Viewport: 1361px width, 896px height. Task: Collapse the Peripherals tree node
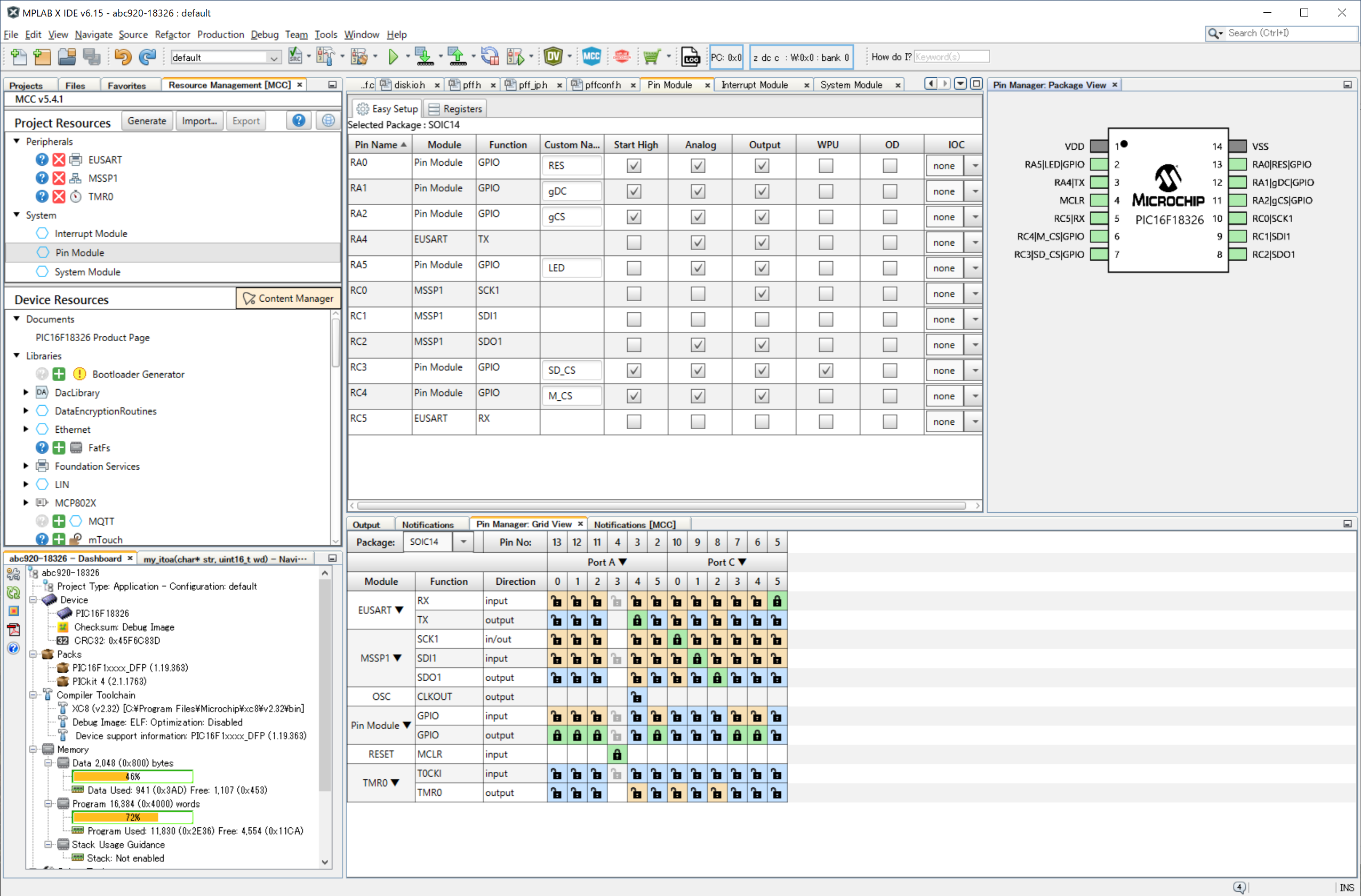point(17,141)
